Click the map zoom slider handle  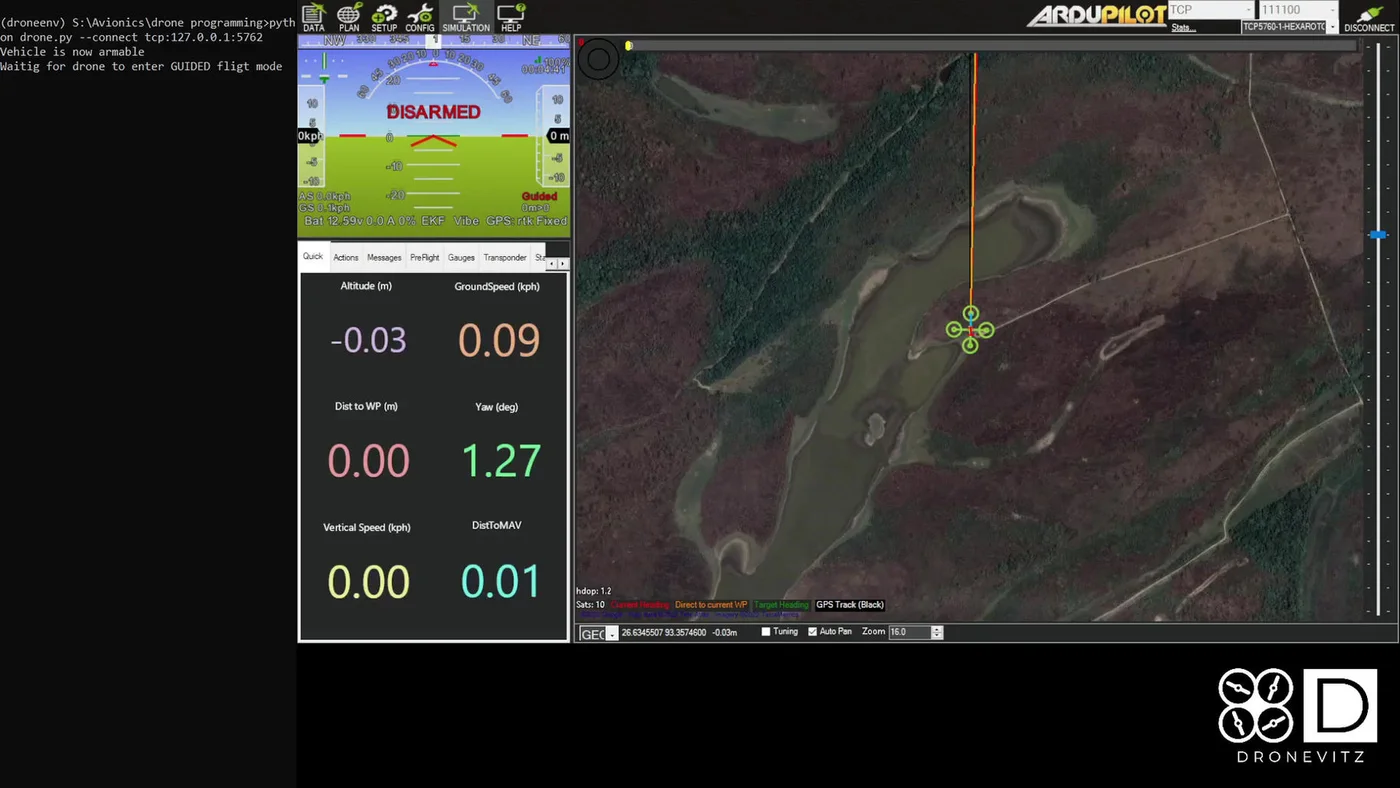pos(1378,234)
